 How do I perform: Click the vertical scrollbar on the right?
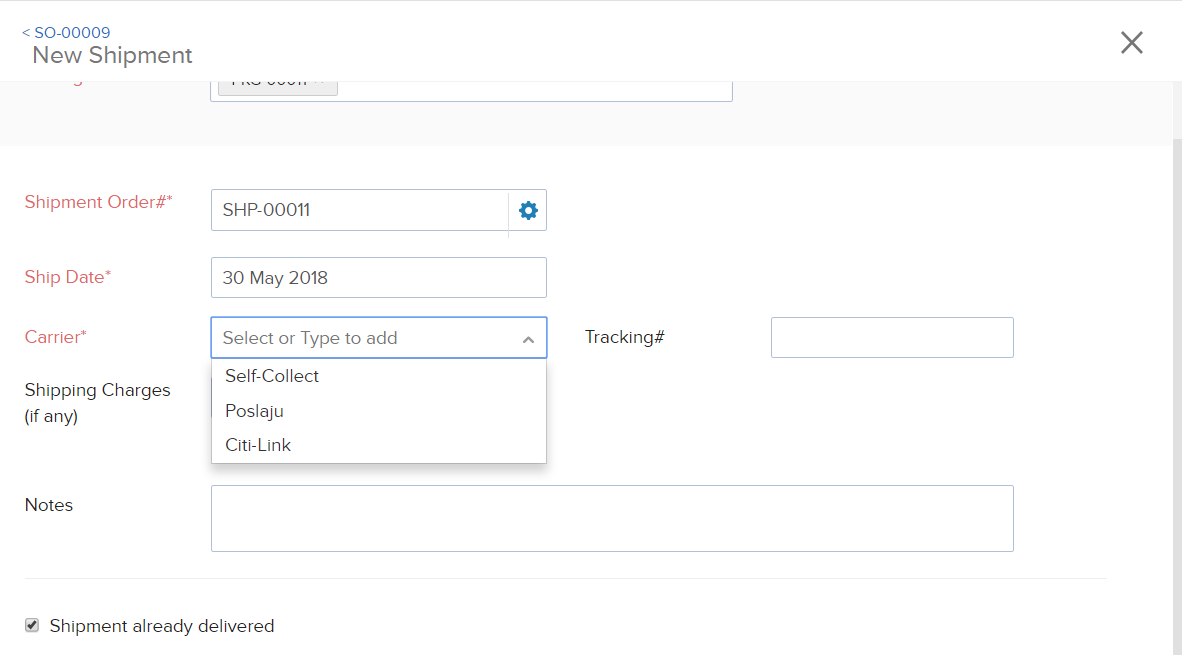(x=1176, y=400)
